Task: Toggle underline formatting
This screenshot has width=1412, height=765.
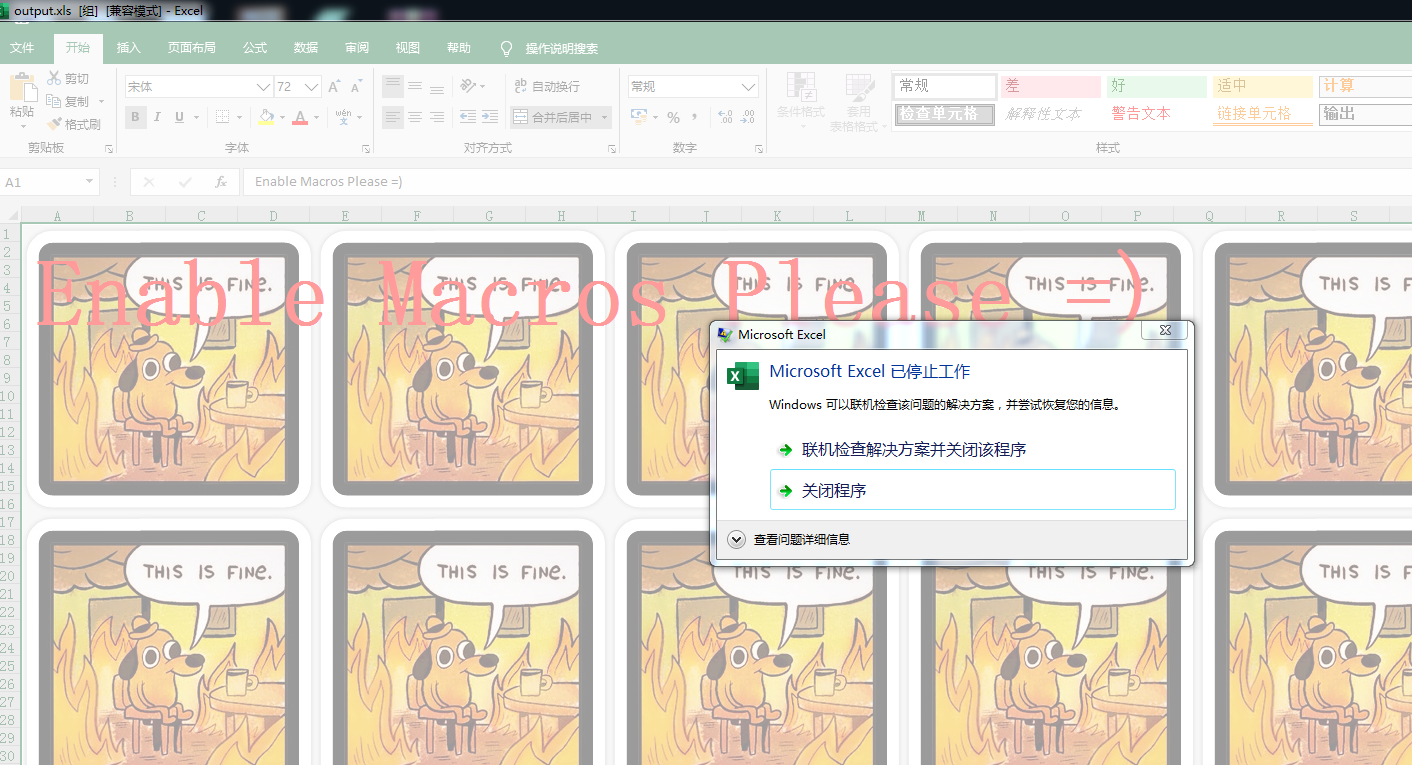Action: [x=179, y=117]
